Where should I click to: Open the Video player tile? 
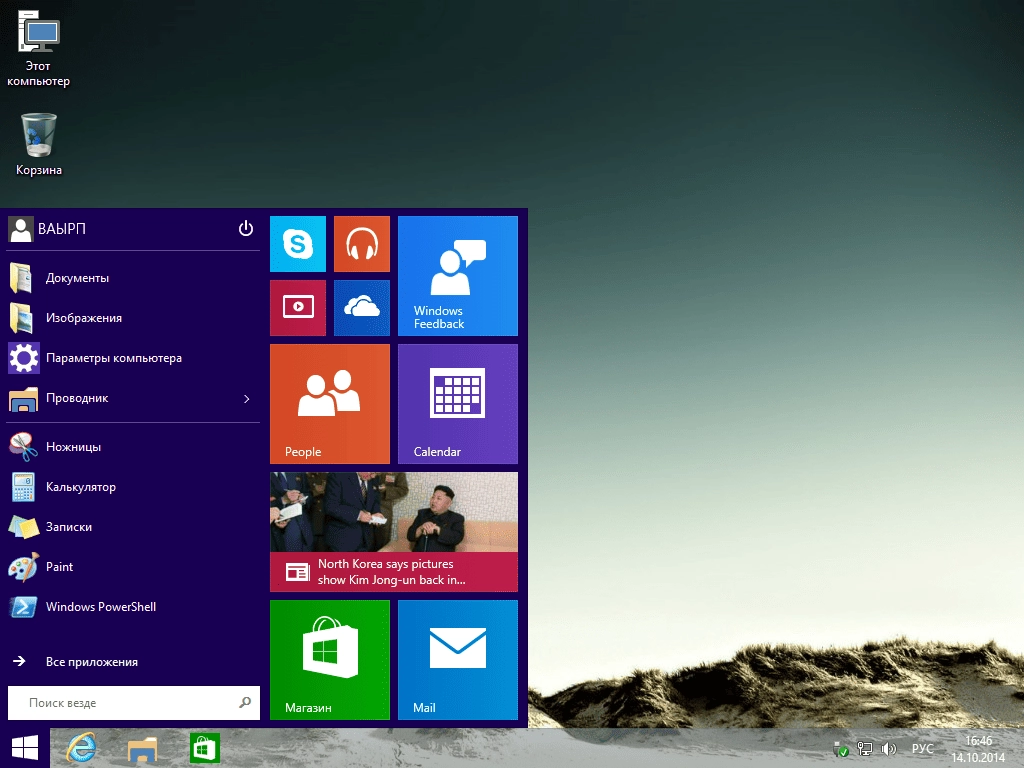pyautogui.click(x=298, y=308)
